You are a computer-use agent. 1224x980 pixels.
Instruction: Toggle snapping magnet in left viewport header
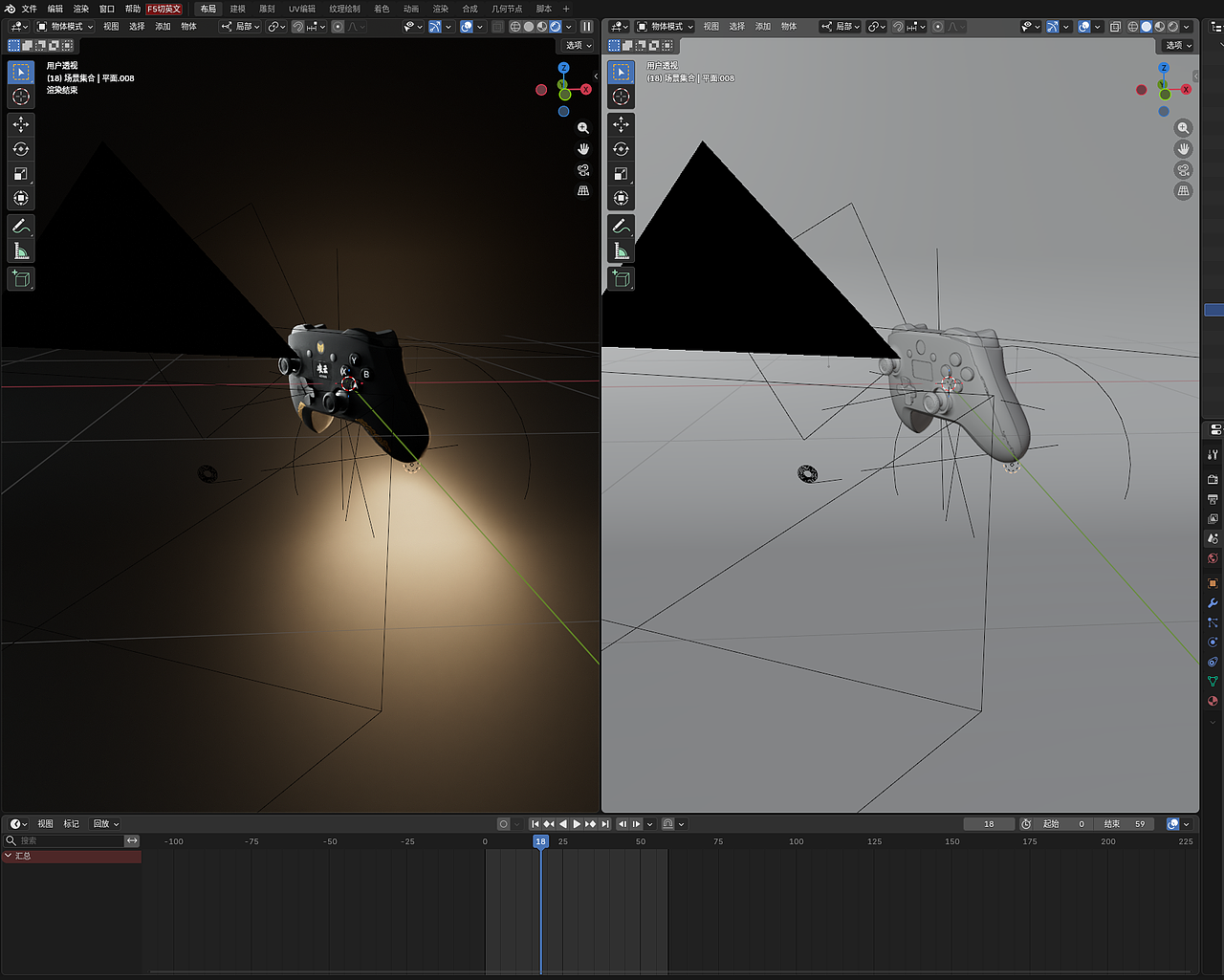click(x=297, y=27)
